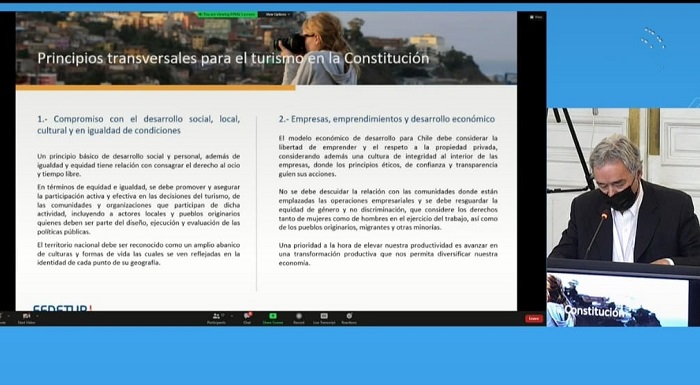
Task: Click the heading '1.- Compromiso con el desarrollo social'
Action: click(138, 125)
